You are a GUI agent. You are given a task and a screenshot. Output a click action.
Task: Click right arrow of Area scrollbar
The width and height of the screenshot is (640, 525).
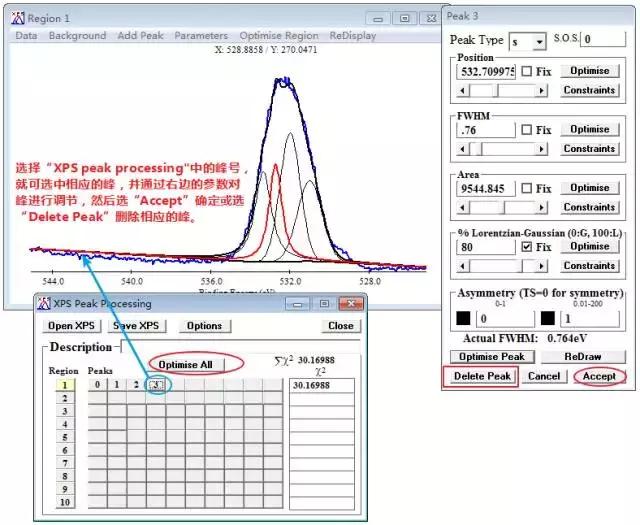coord(542,207)
